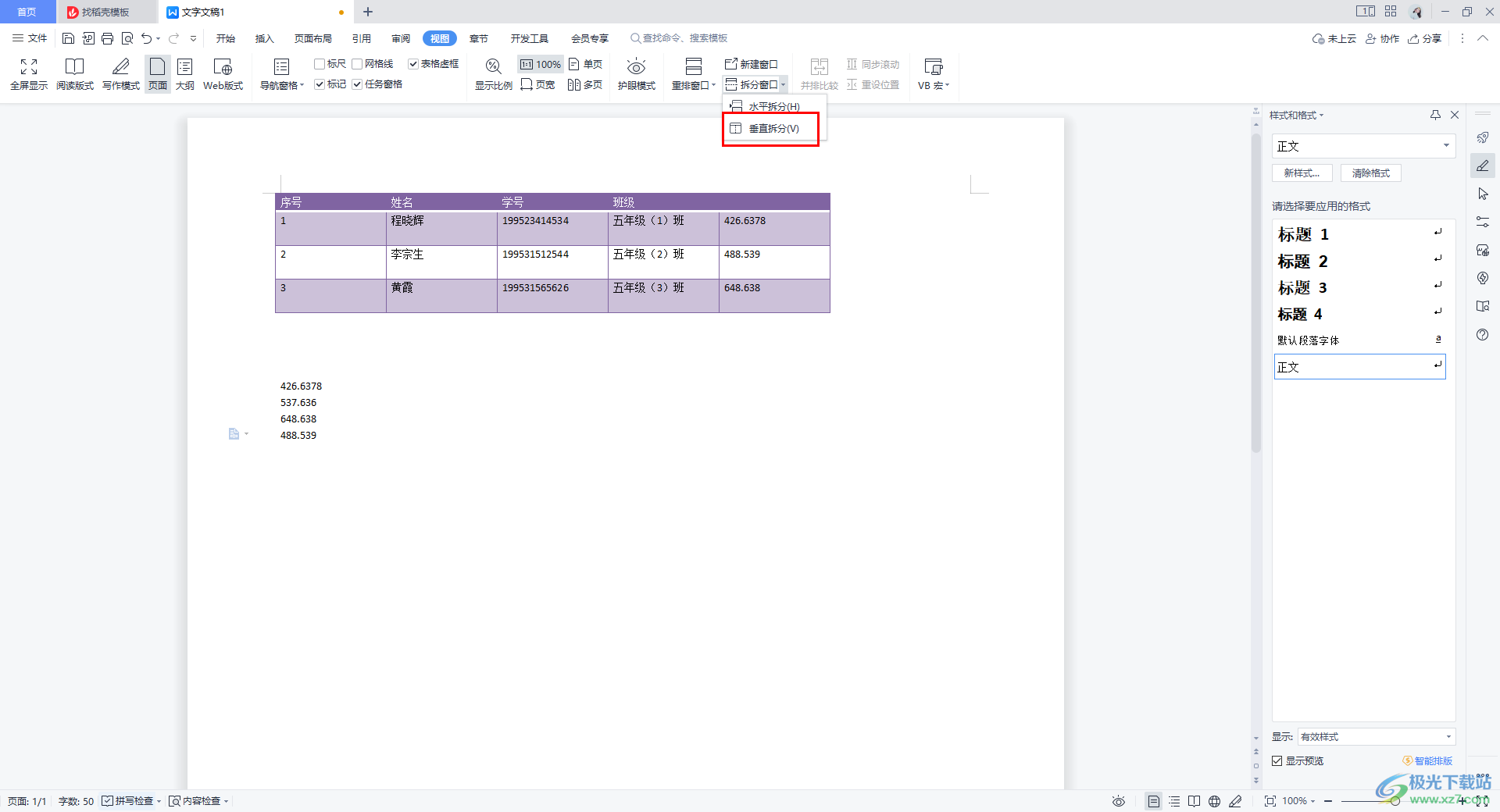Choose single page display
The width and height of the screenshot is (1500, 812).
(x=585, y=64)
